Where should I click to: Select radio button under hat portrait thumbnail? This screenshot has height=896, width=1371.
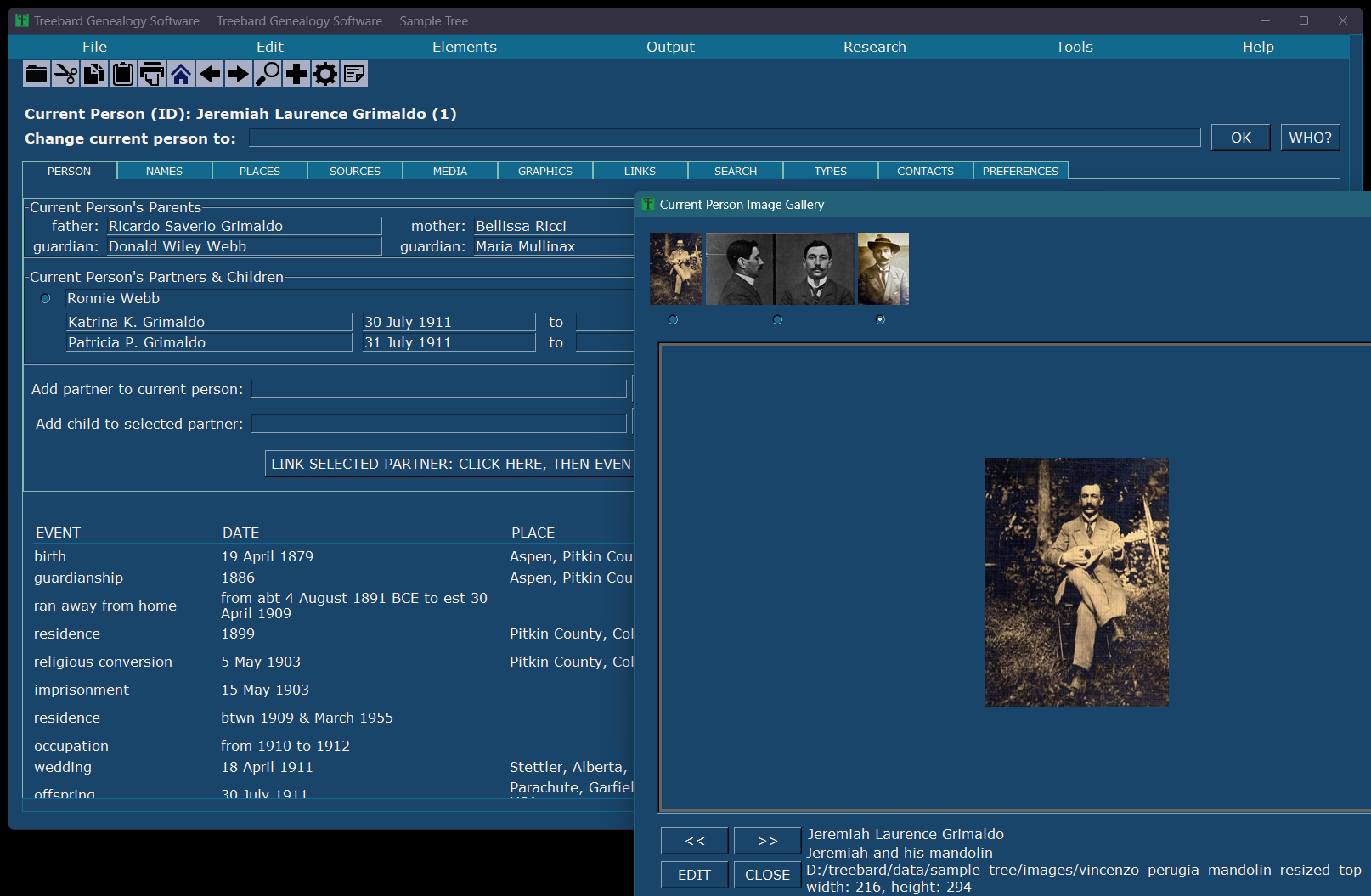(x=880, y=319)
